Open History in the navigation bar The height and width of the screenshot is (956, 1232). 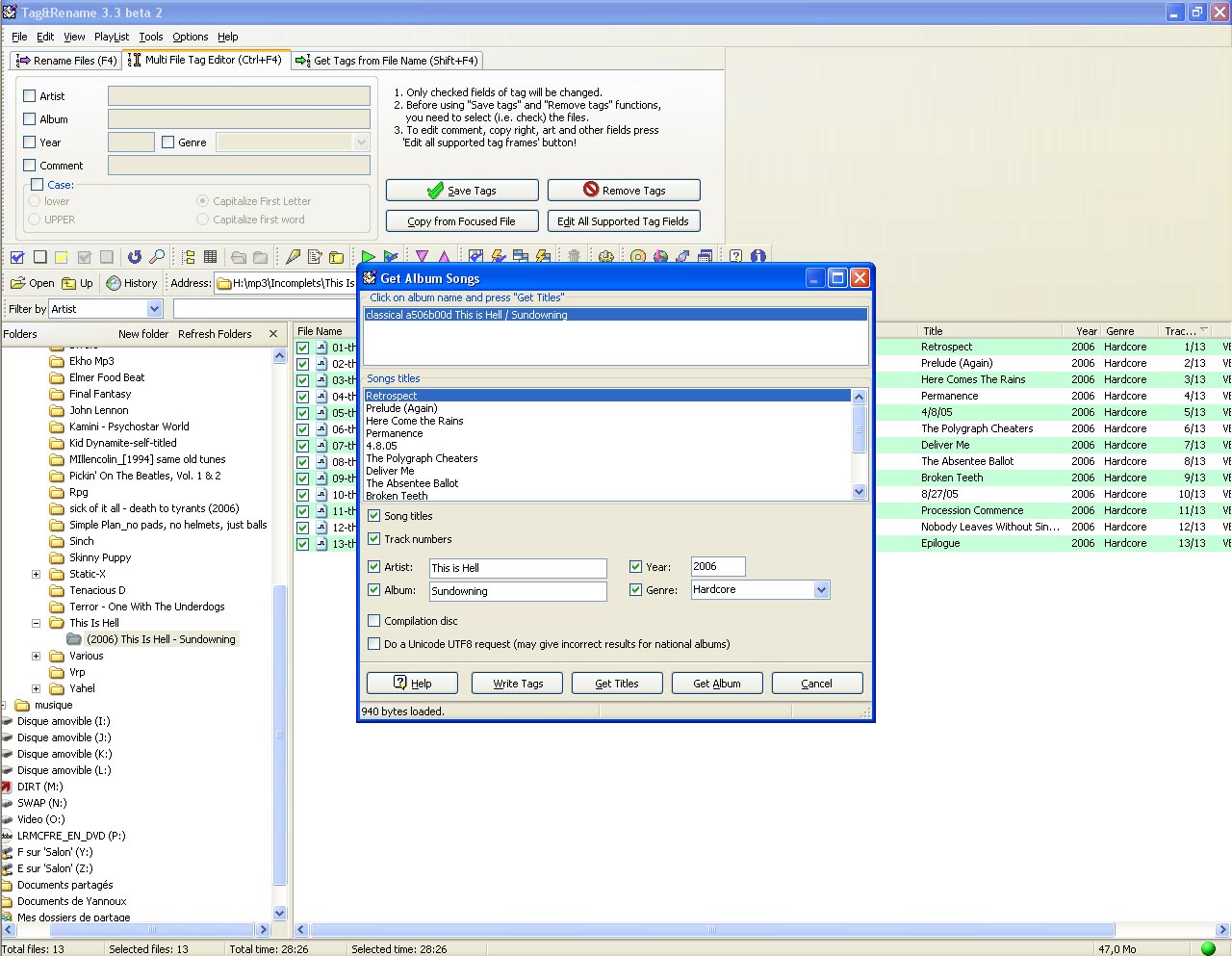coord(132,283)
